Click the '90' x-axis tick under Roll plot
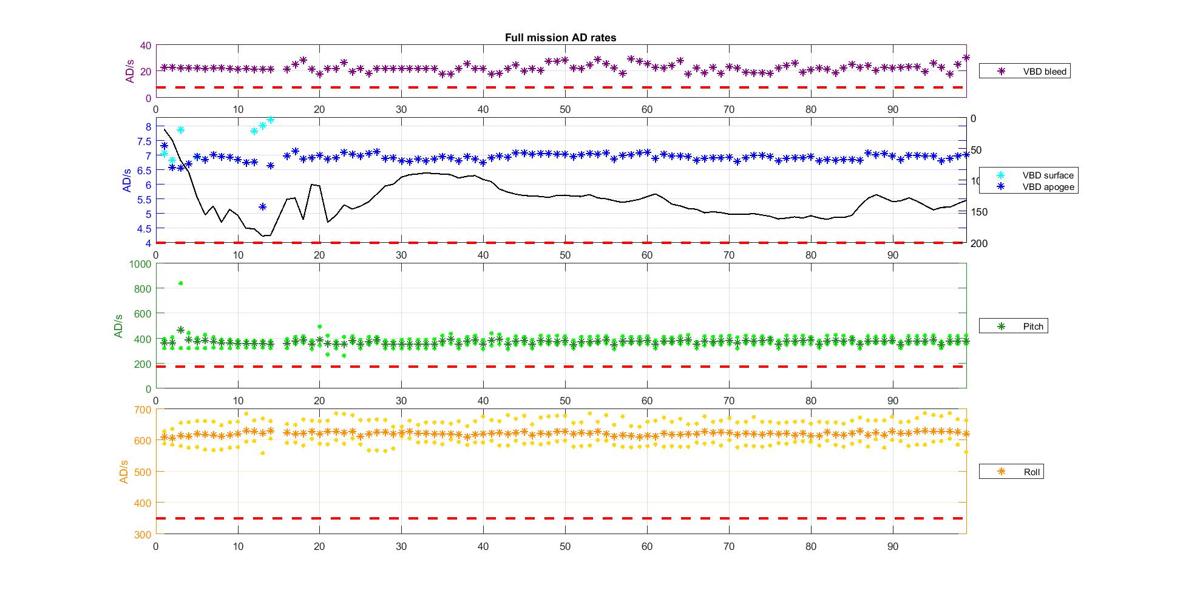The image size is (1200, 601). coord(892,547)
